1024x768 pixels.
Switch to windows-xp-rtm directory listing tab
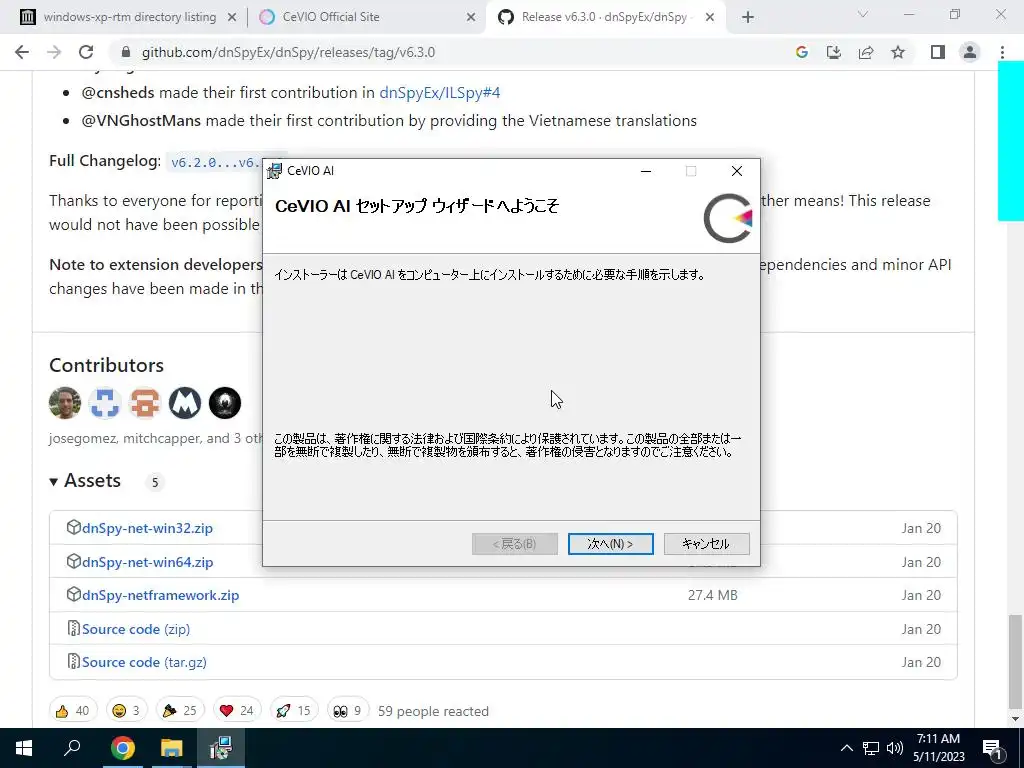click(129, 17)
